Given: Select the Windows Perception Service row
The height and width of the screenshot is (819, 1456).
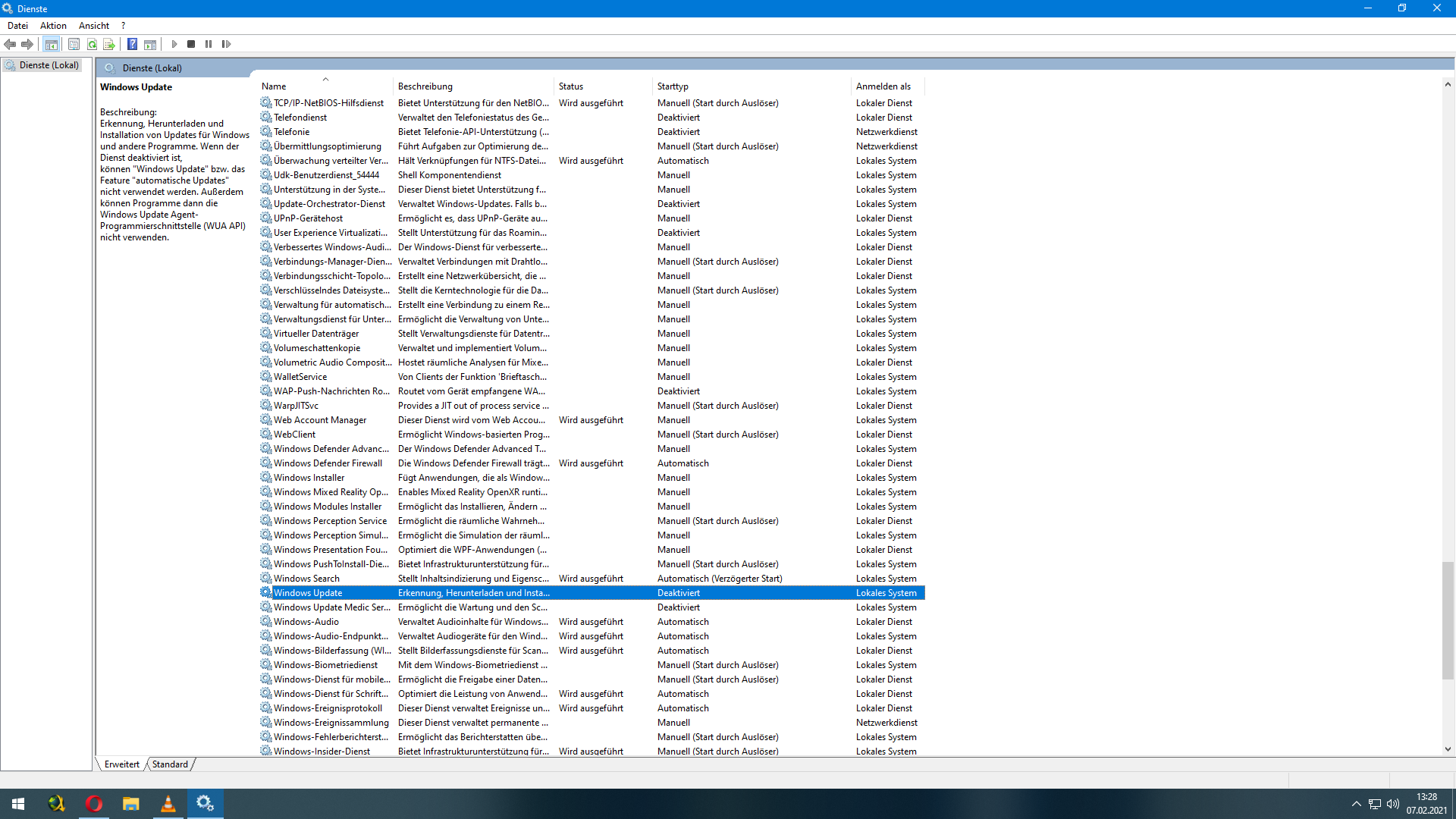Looking at the screenshot, I should click(591, 521).
